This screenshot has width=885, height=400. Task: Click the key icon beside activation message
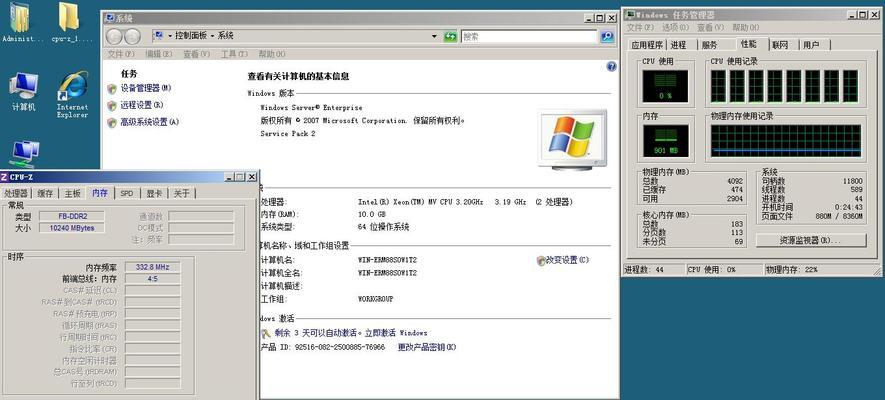point(266,333)
